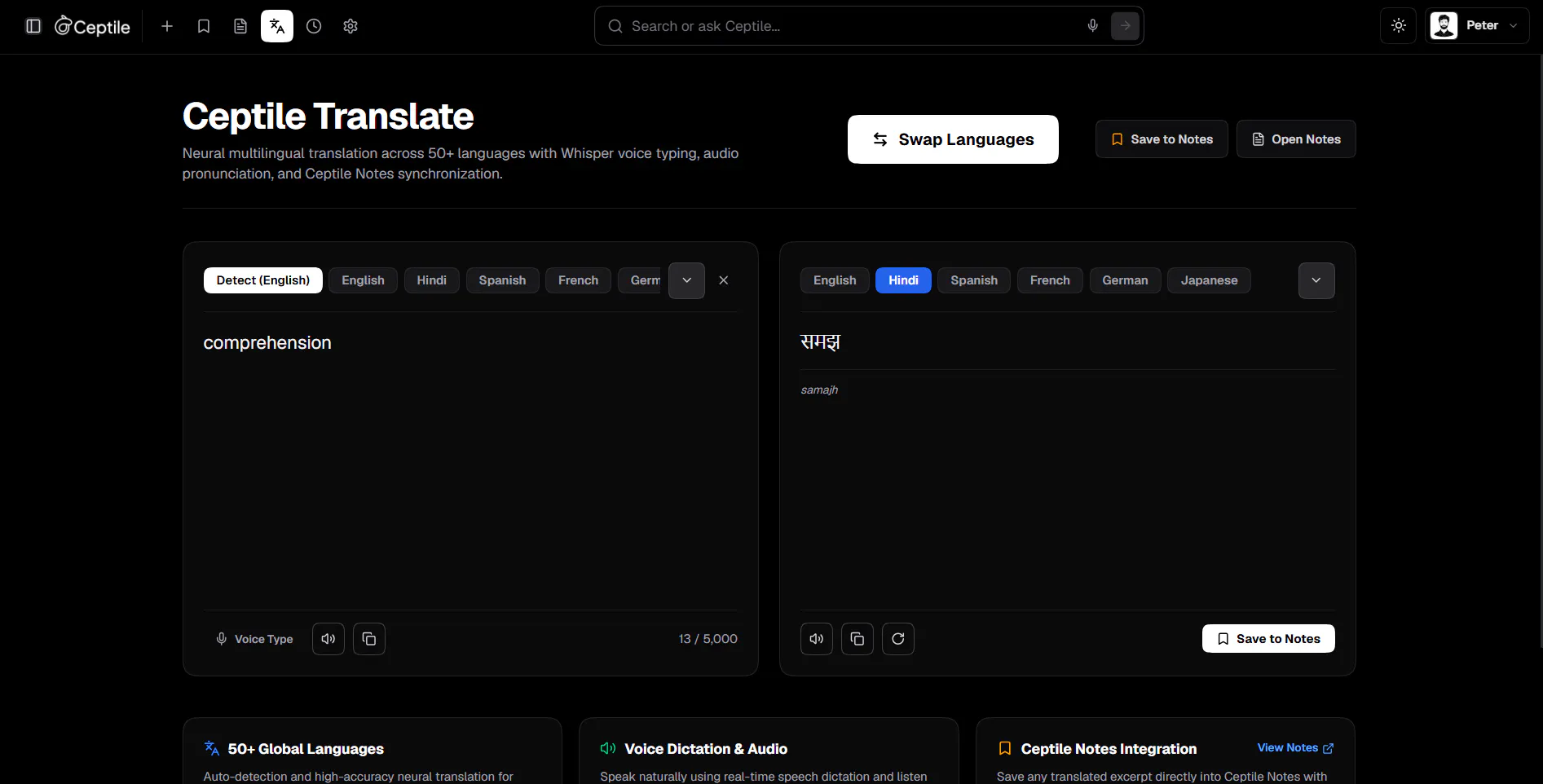
Task: Select Detect (English) source tab
Action: [263, 280]
